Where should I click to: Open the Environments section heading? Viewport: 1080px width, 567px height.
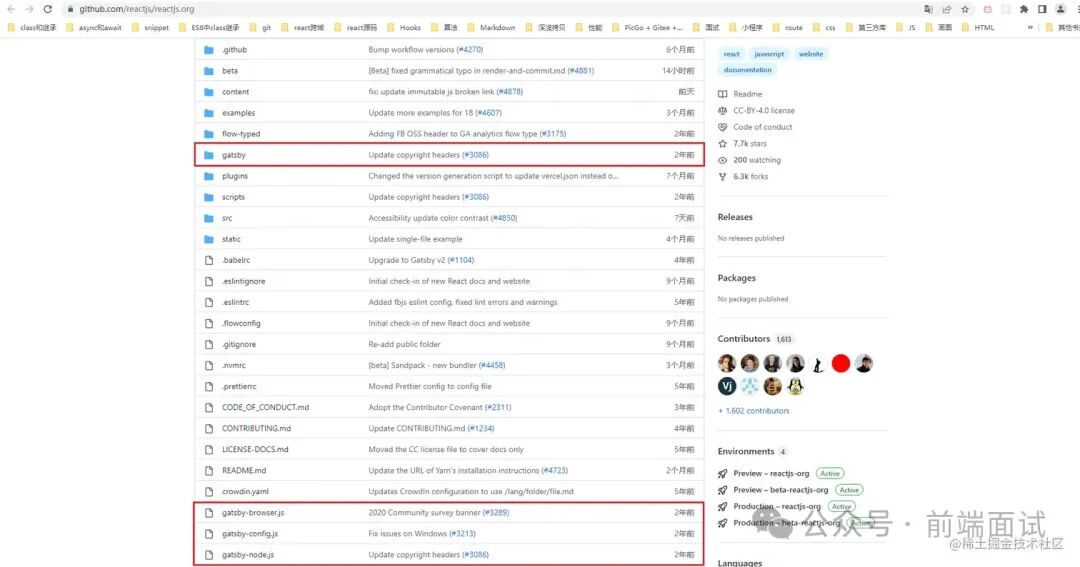click(x=752, y=451)
